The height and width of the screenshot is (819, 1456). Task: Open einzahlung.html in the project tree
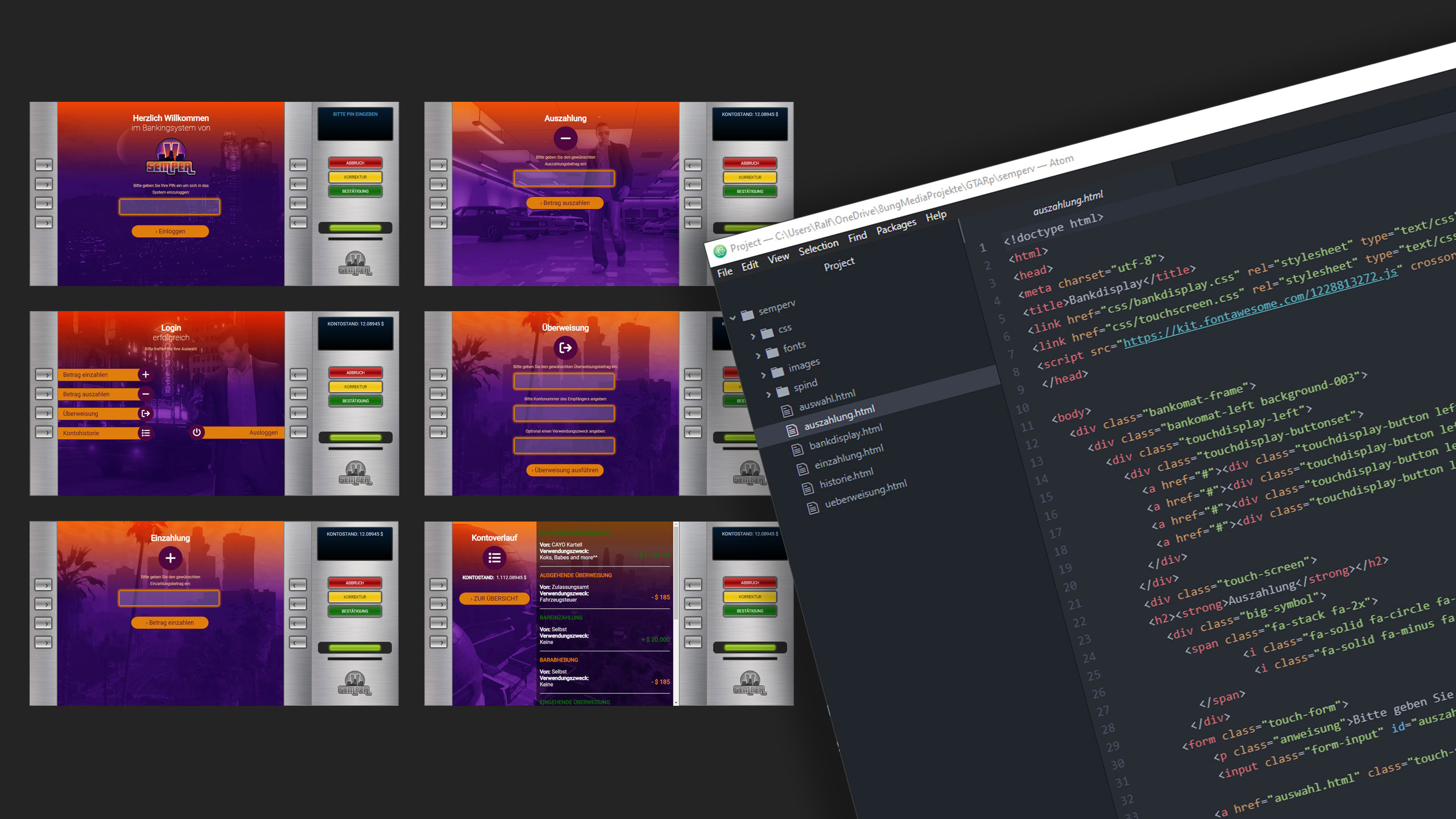849,457
